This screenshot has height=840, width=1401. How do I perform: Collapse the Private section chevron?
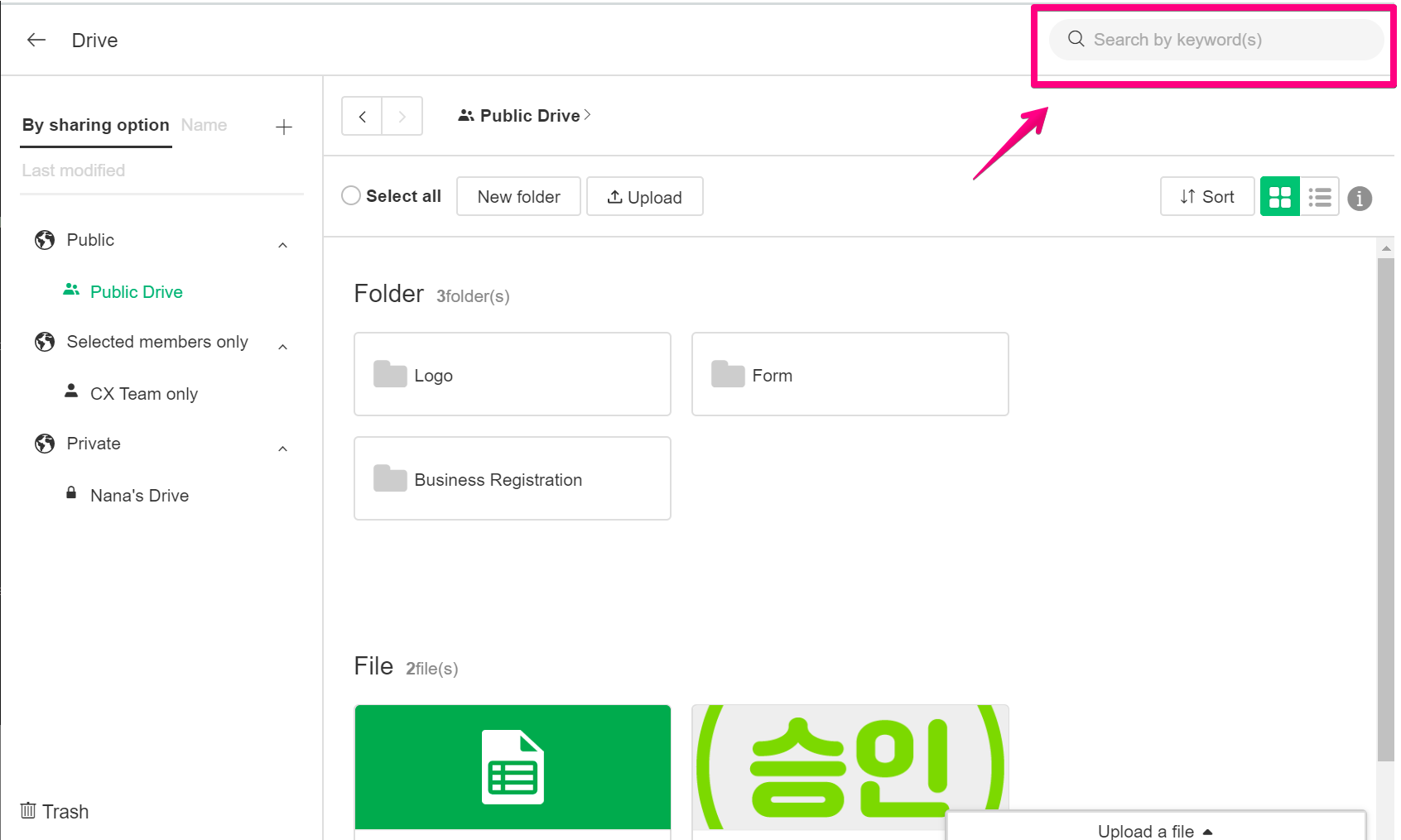283,449
